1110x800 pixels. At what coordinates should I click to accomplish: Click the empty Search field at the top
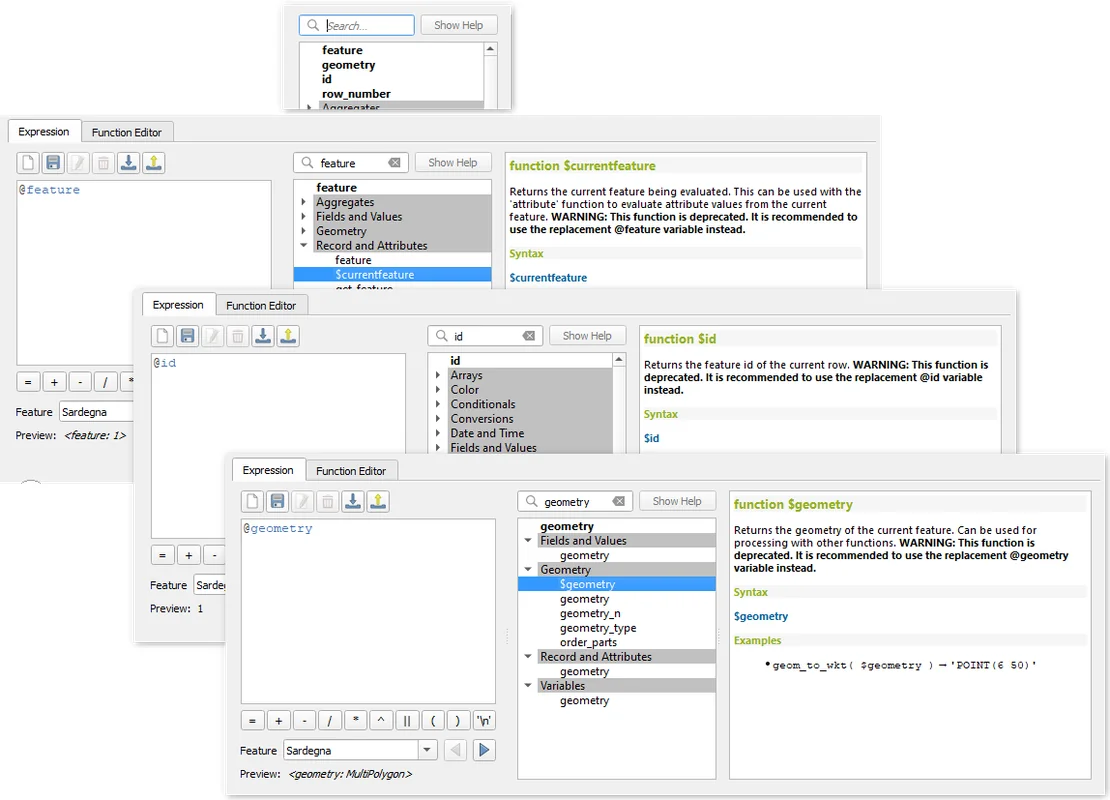click(x=368, y=26)
